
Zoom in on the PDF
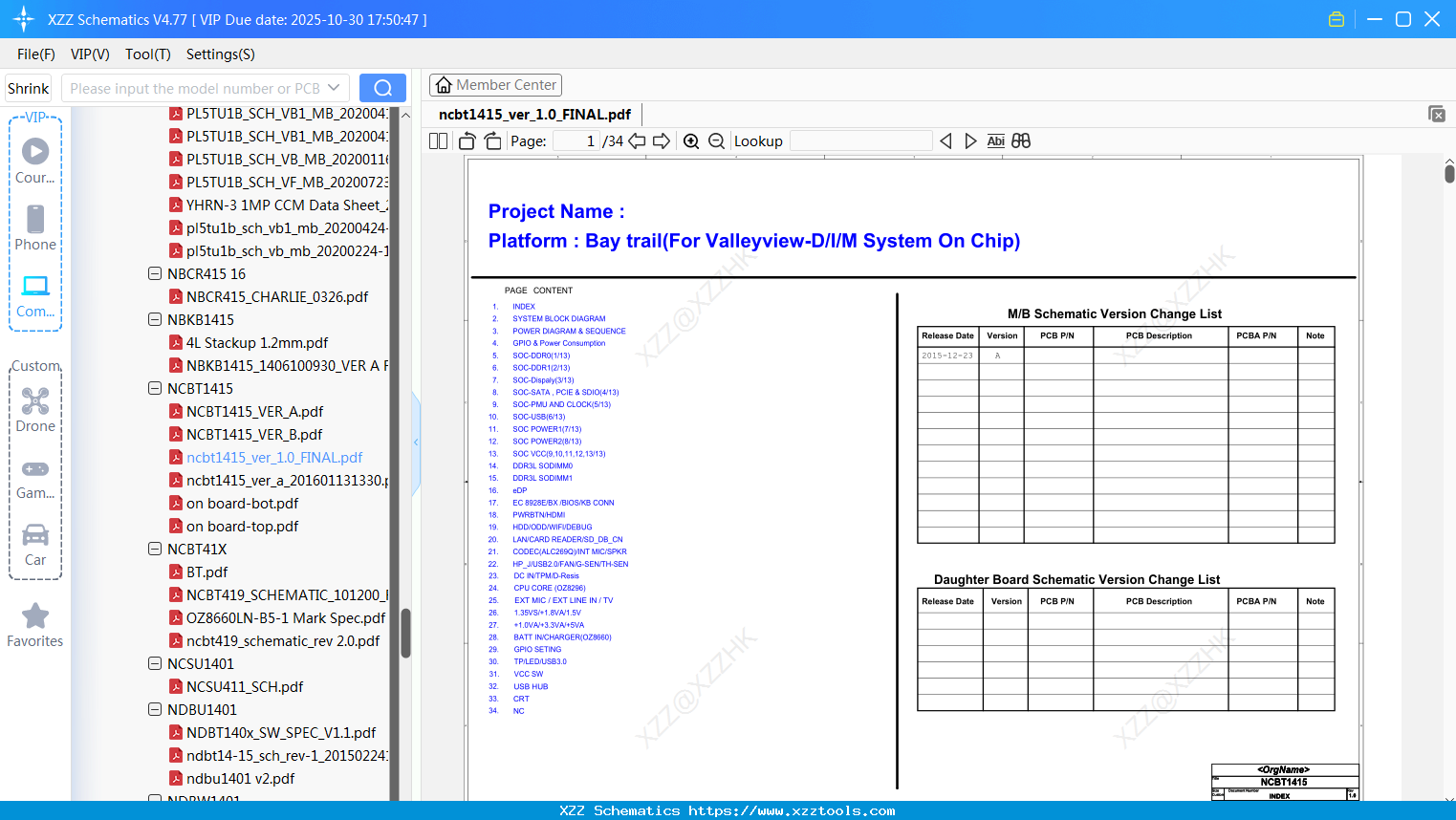(x=691, y=141)
